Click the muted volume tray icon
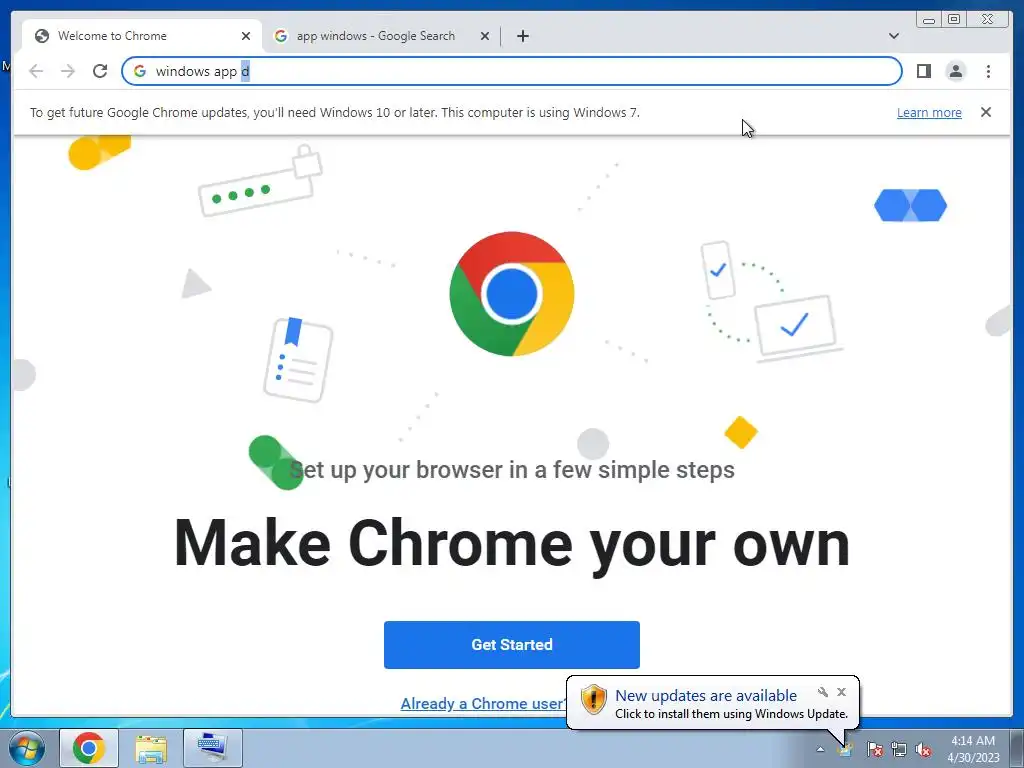The height and width of the screenshot is (768, 1024). [923, 749]
